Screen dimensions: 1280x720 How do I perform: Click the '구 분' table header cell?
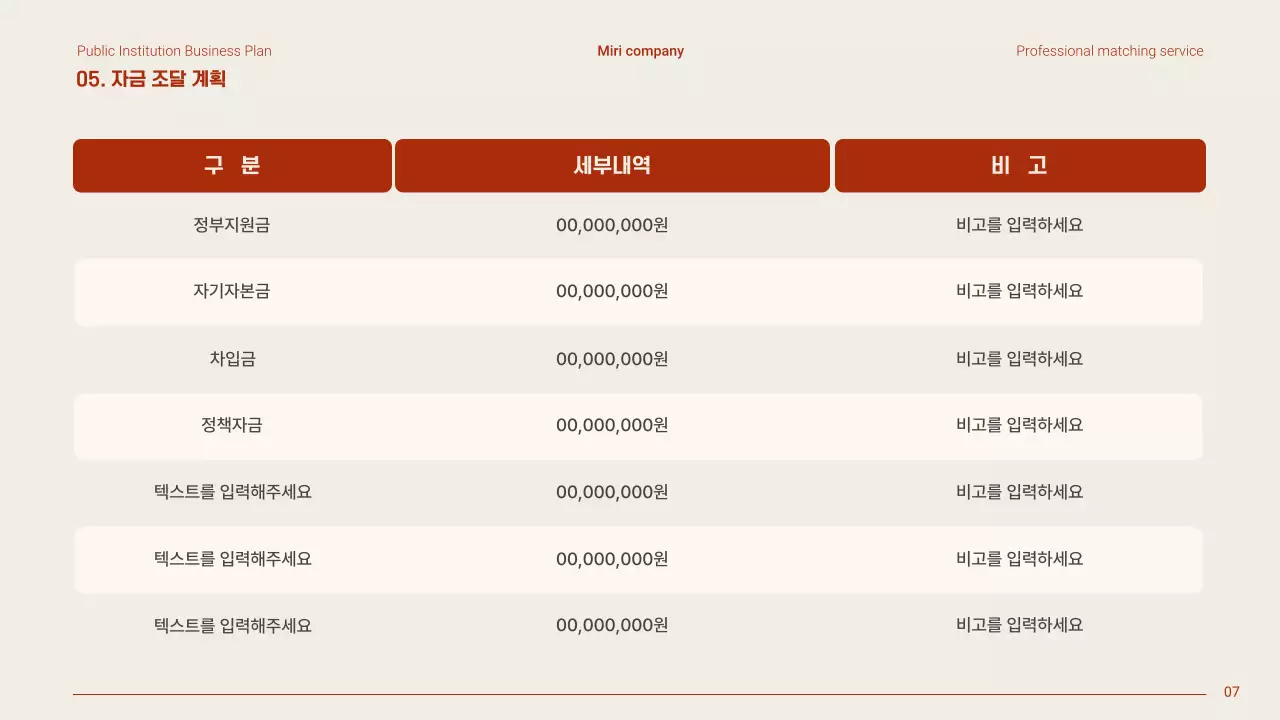(232, 165)
